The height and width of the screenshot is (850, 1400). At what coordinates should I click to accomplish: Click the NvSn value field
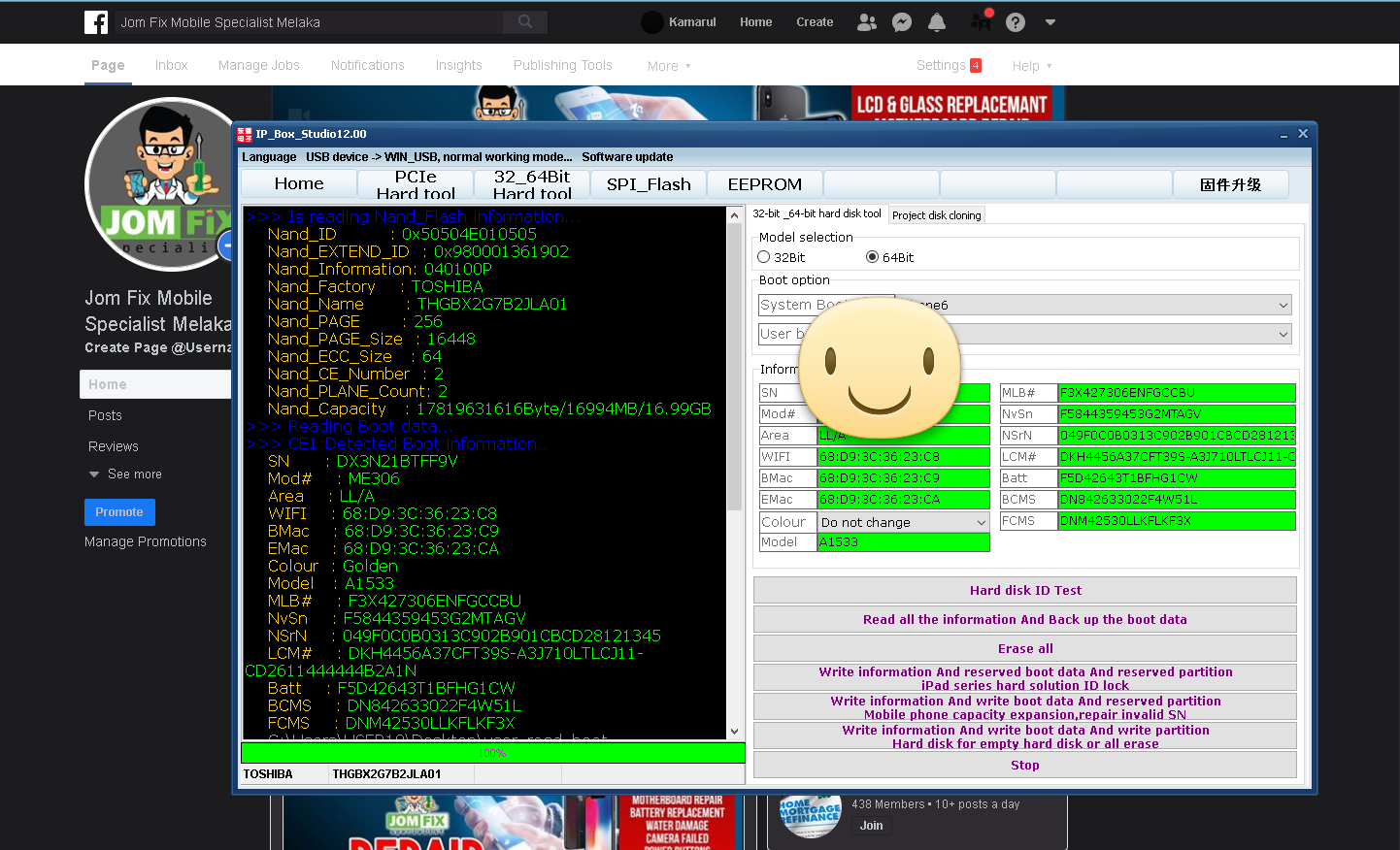pyautogui.click(x=1177, y=414)
